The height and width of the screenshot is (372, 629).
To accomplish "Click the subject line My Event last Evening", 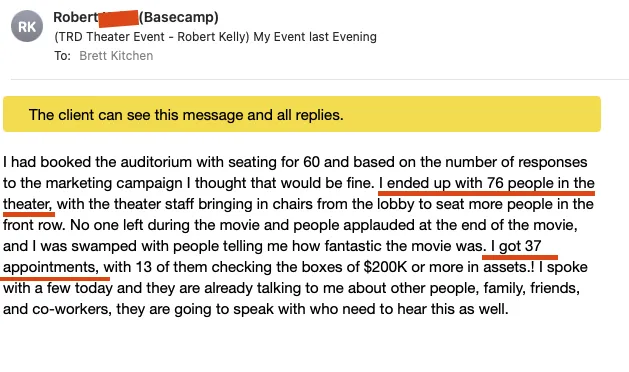I will pyautogui.click(x=315, y=37).
